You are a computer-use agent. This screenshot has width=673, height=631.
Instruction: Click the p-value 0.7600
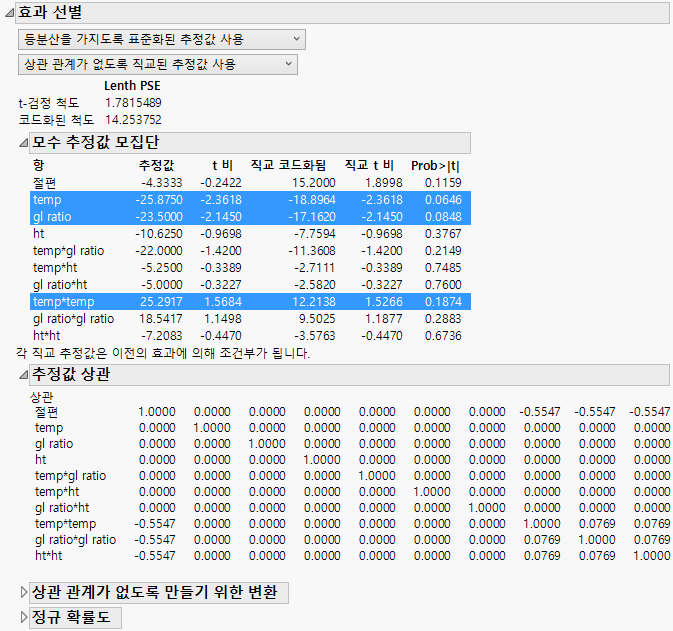click(443, 285)
